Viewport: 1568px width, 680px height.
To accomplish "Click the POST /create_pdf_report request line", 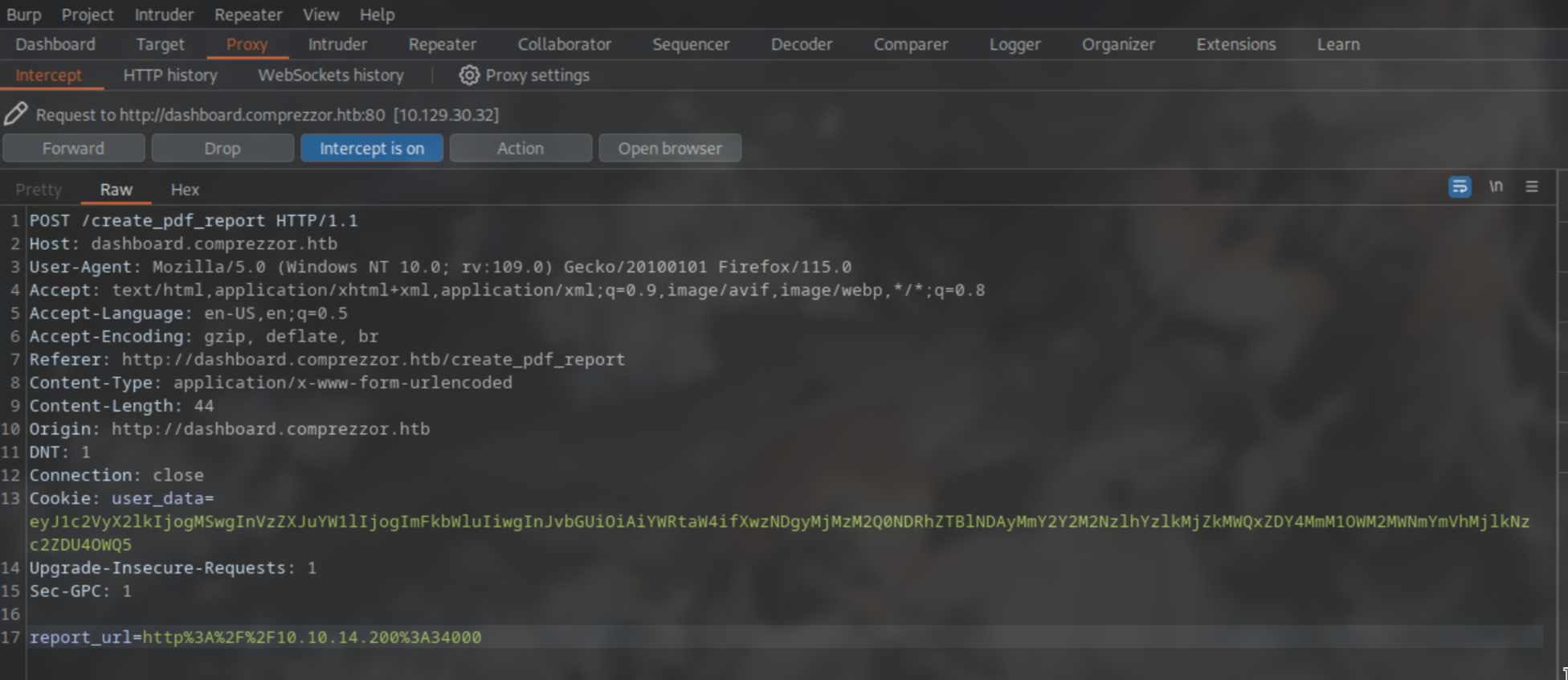I will tap(194, 220).
